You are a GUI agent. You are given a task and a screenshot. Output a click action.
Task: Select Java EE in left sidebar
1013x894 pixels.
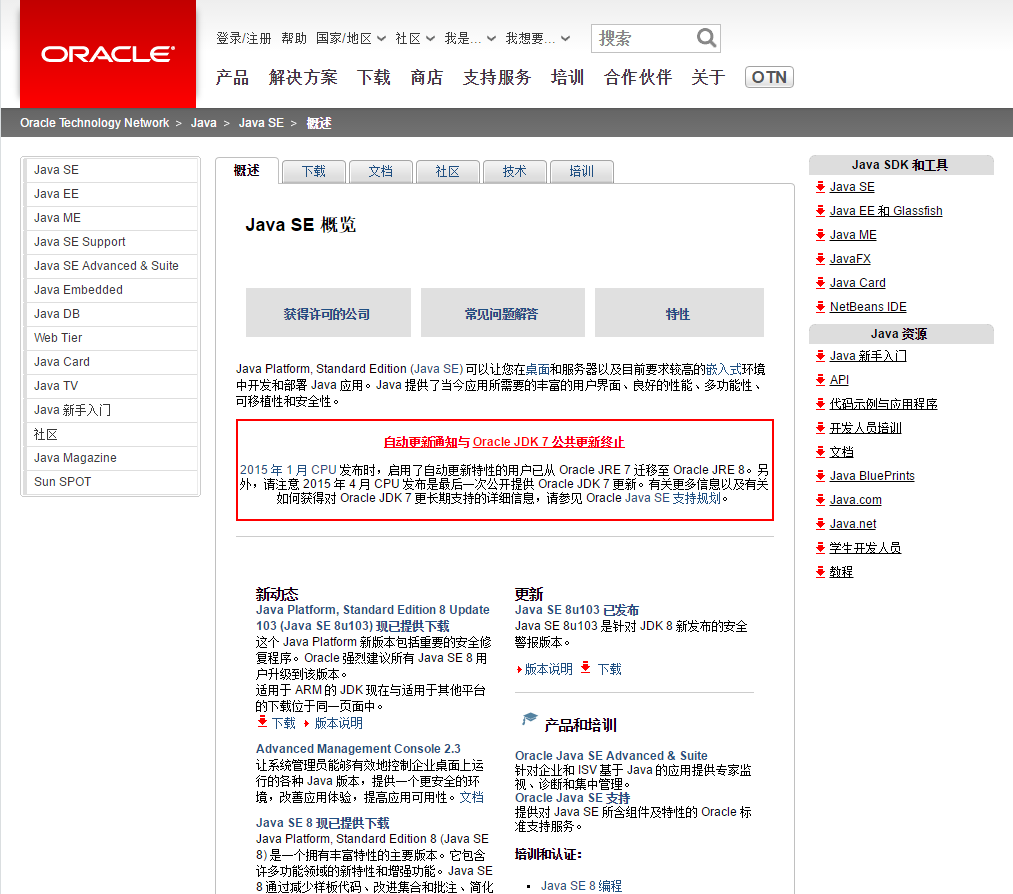111,194
